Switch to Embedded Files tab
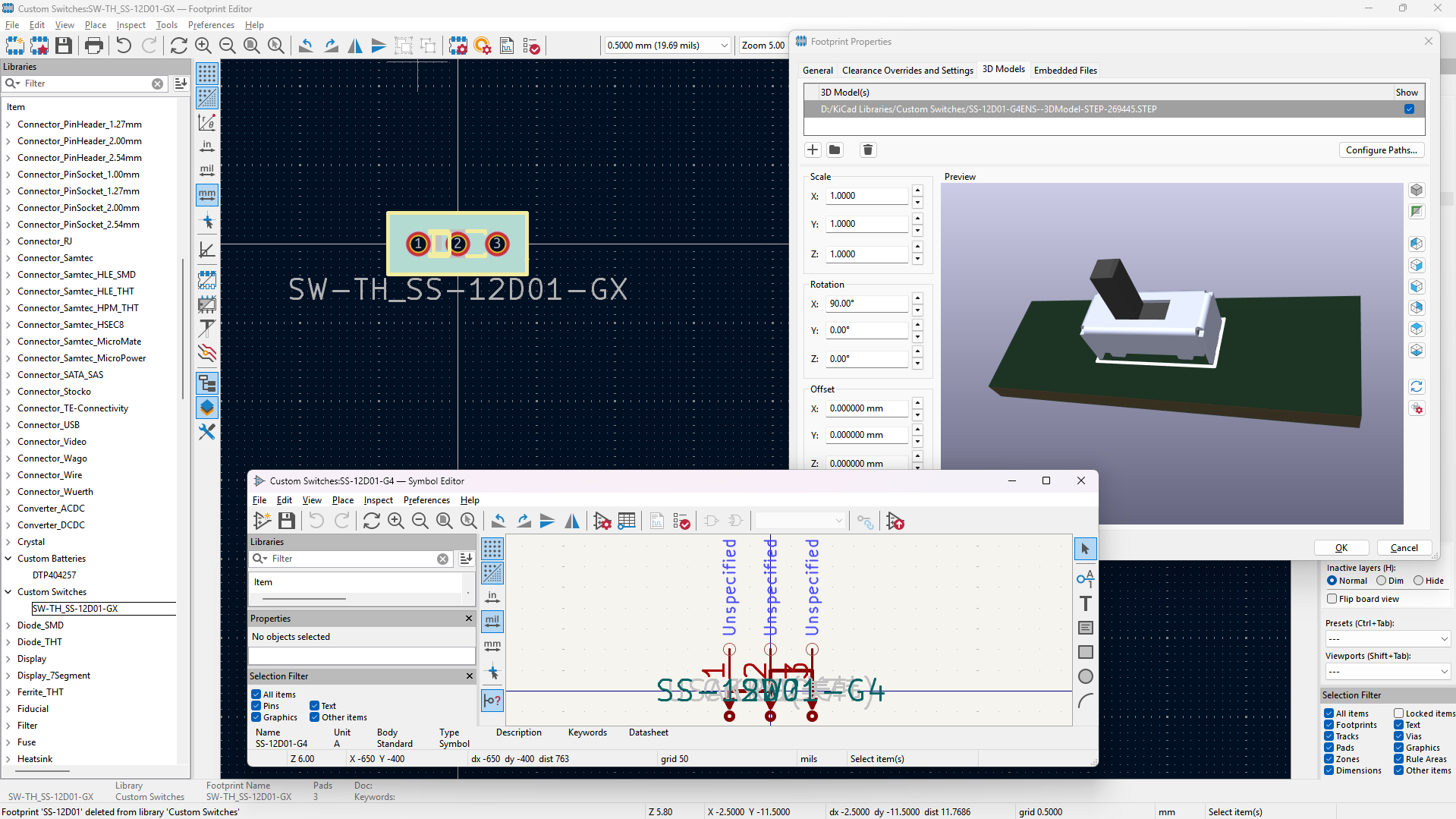1456x819 pixels. coord(1065,70)
